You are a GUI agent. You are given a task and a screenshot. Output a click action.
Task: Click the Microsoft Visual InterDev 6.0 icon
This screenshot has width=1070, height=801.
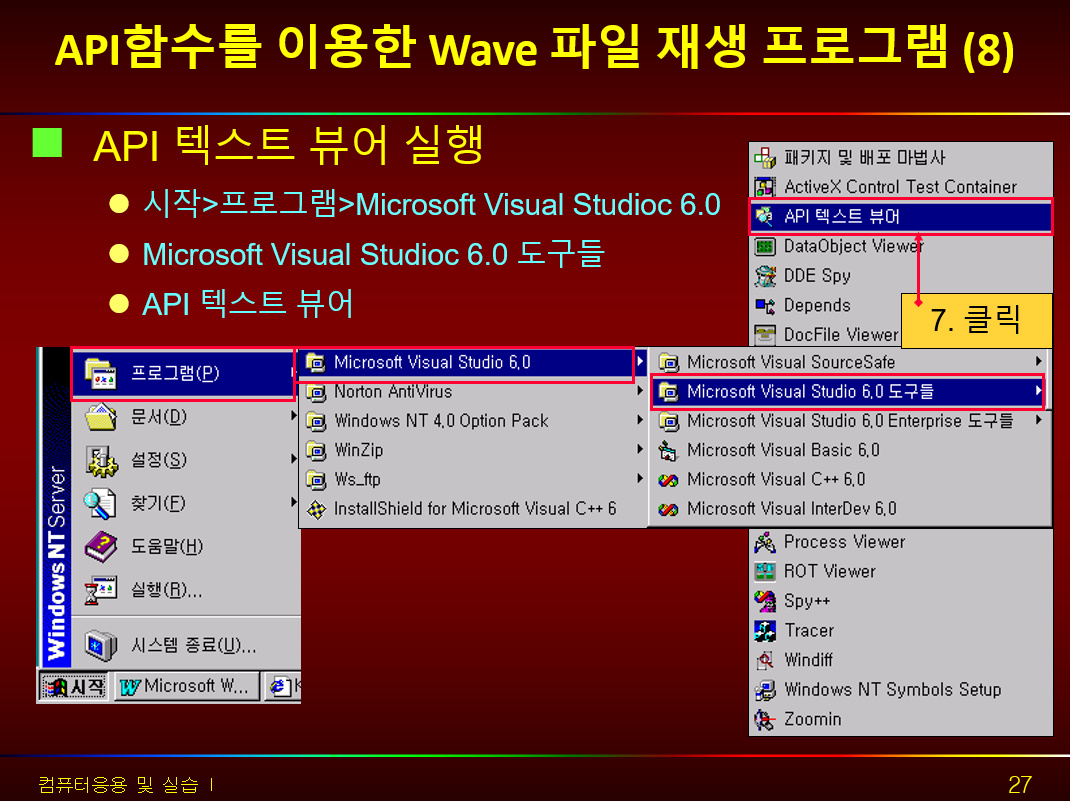[667, 509]
